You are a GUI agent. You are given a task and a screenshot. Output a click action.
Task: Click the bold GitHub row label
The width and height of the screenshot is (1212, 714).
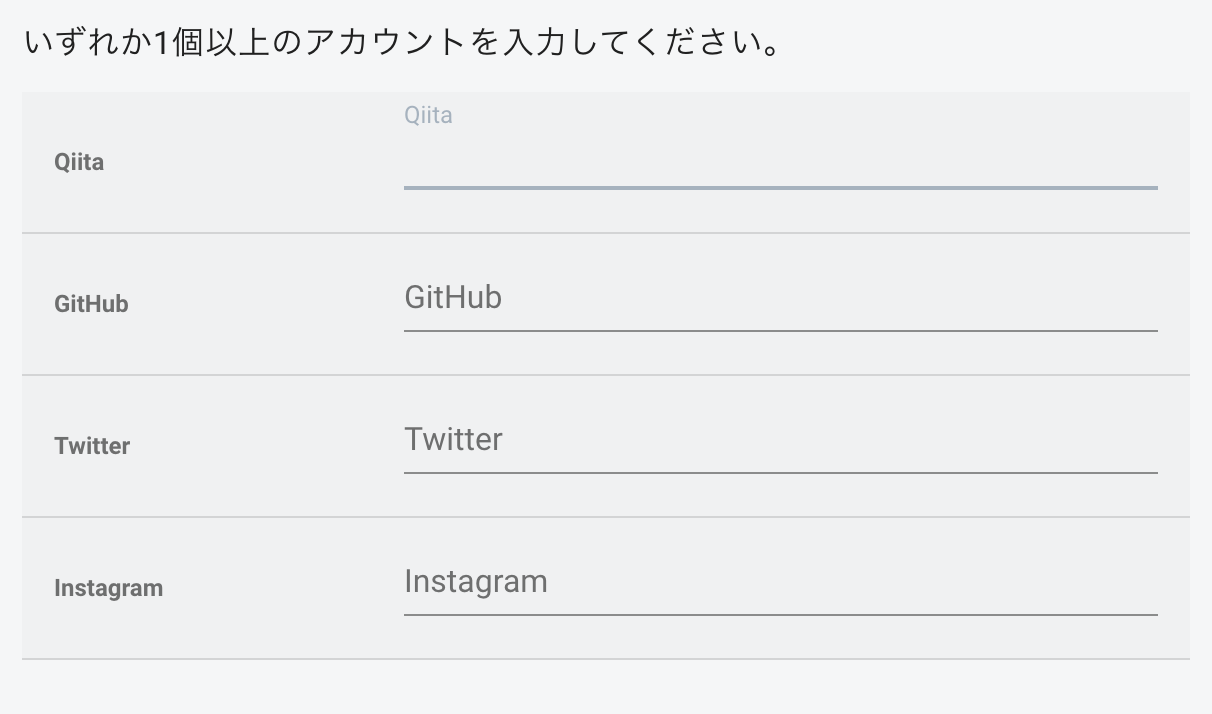[x=91, y=304]
